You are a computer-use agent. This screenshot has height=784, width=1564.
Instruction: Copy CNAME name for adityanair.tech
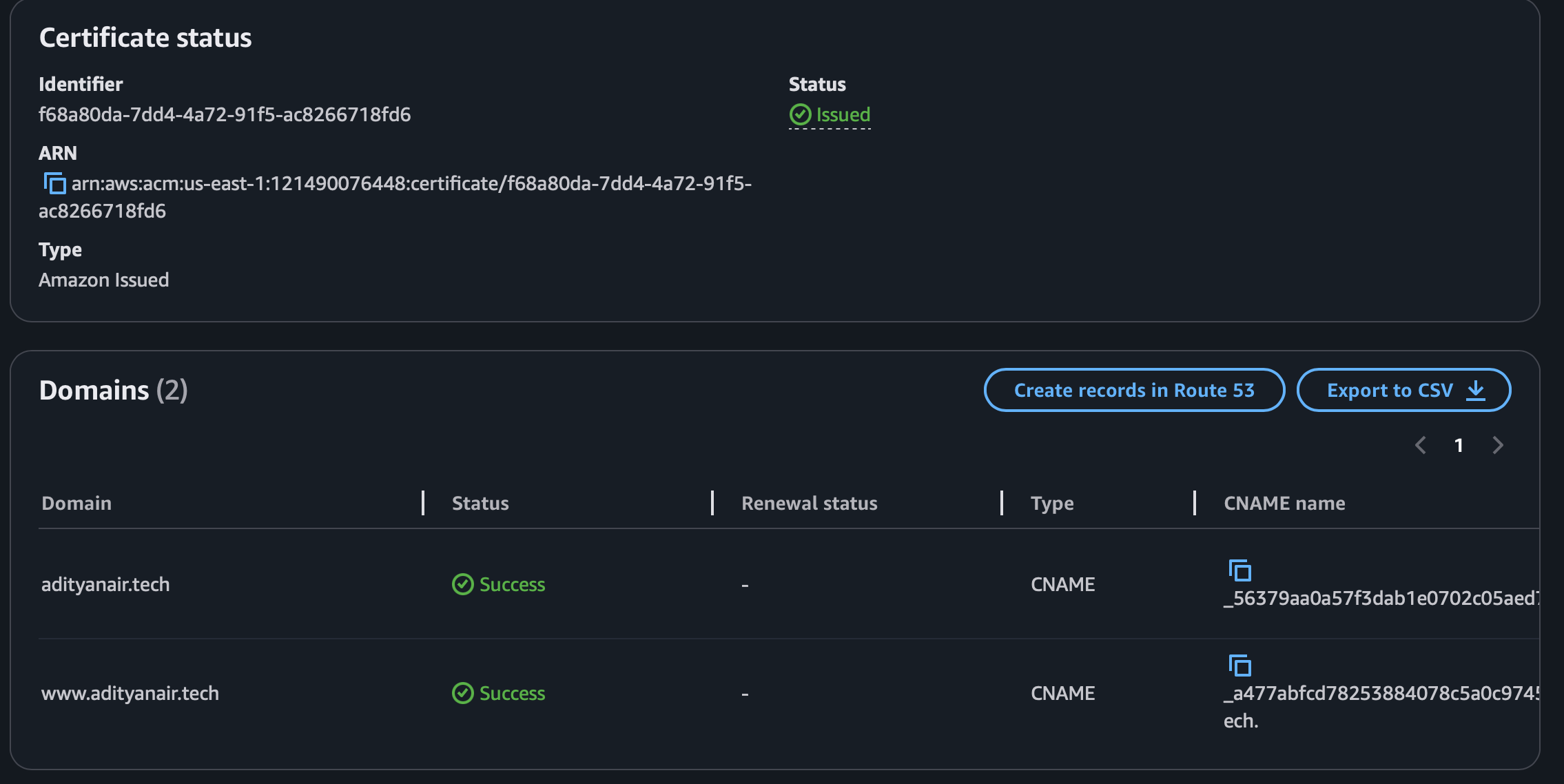click(x=1239, y=570)
